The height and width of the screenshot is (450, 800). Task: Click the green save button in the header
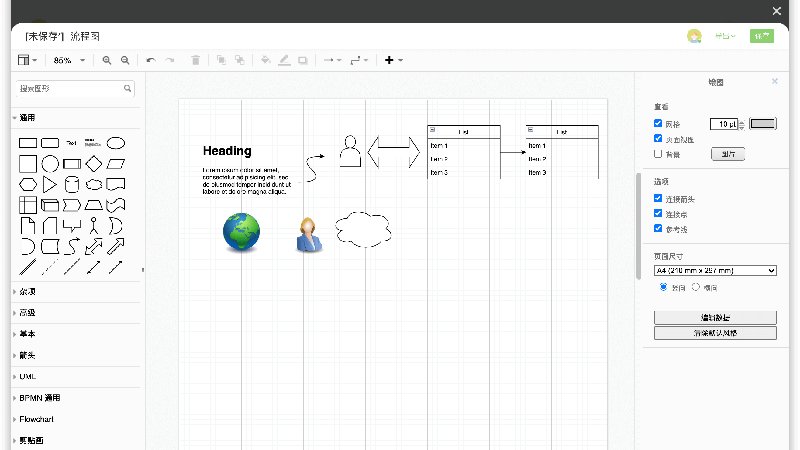(762, 36)
